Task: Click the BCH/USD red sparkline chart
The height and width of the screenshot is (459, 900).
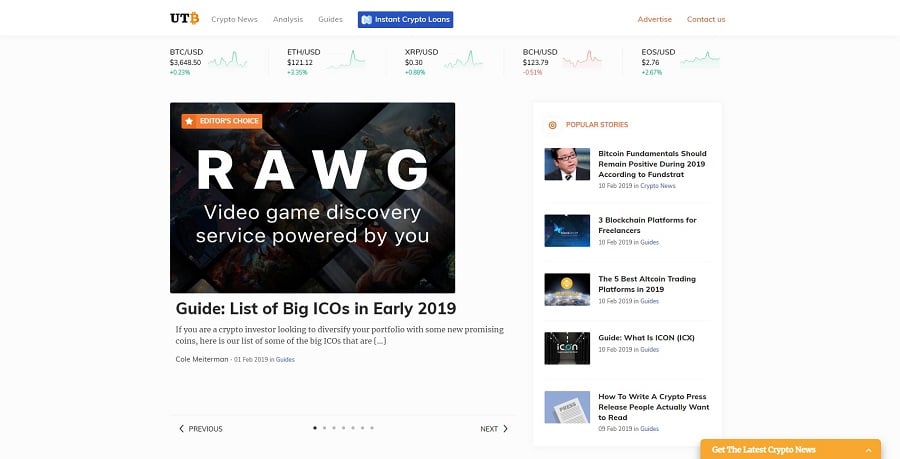Action: (581, 61)
